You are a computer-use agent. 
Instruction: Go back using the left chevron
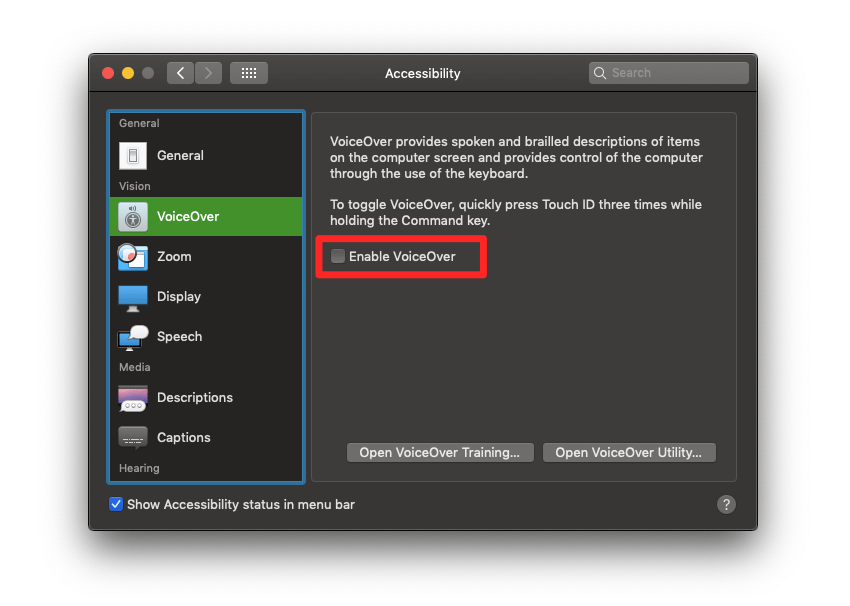(181, 73)
